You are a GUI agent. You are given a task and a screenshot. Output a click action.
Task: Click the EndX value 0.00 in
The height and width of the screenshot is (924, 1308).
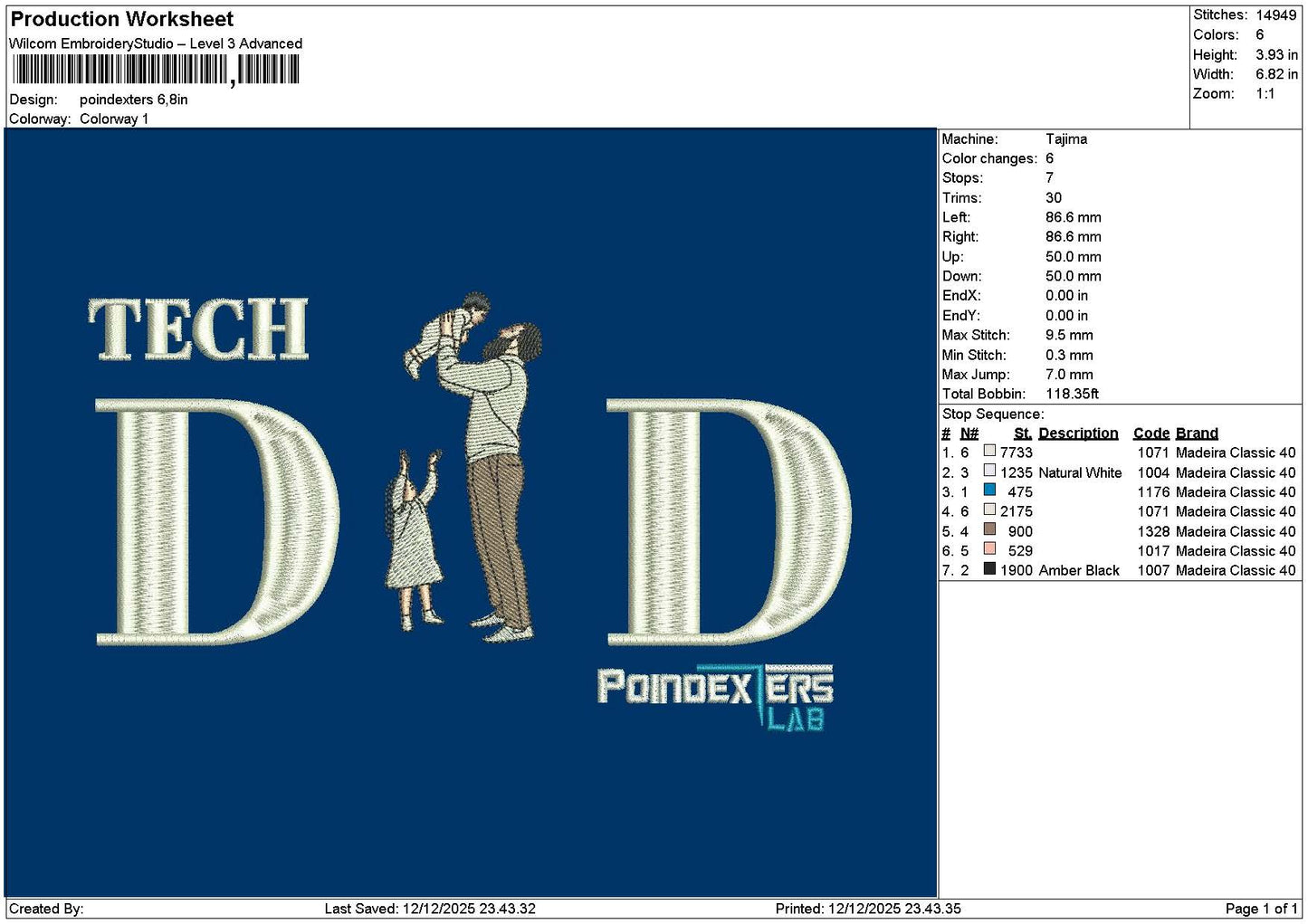(x=1067, y=296)
